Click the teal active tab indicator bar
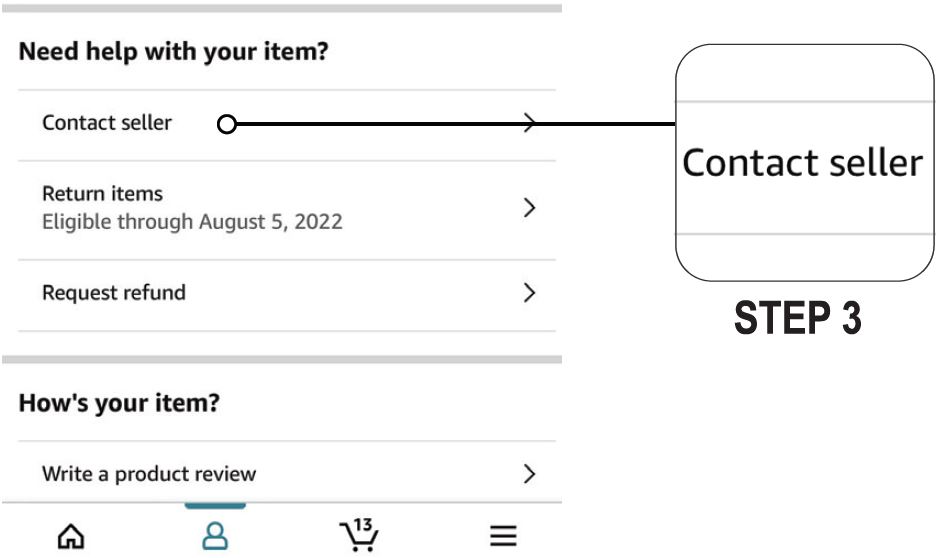Image resolution: width=939 pixels, height=558 pixels. coord(215,506)
